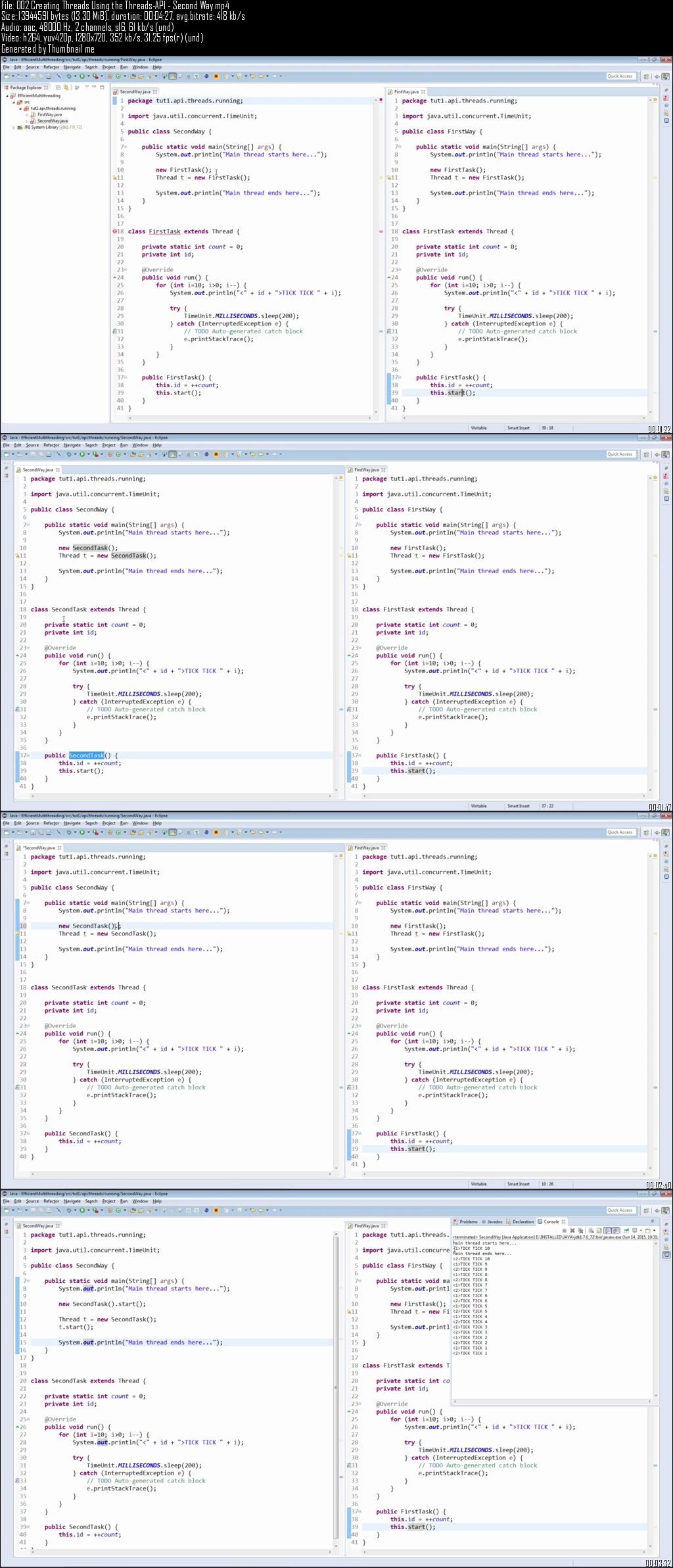Screen dimensions: 673x1568
Task: Click New Java Class icon in 00:02:40 frame
Action: (118, 832)
